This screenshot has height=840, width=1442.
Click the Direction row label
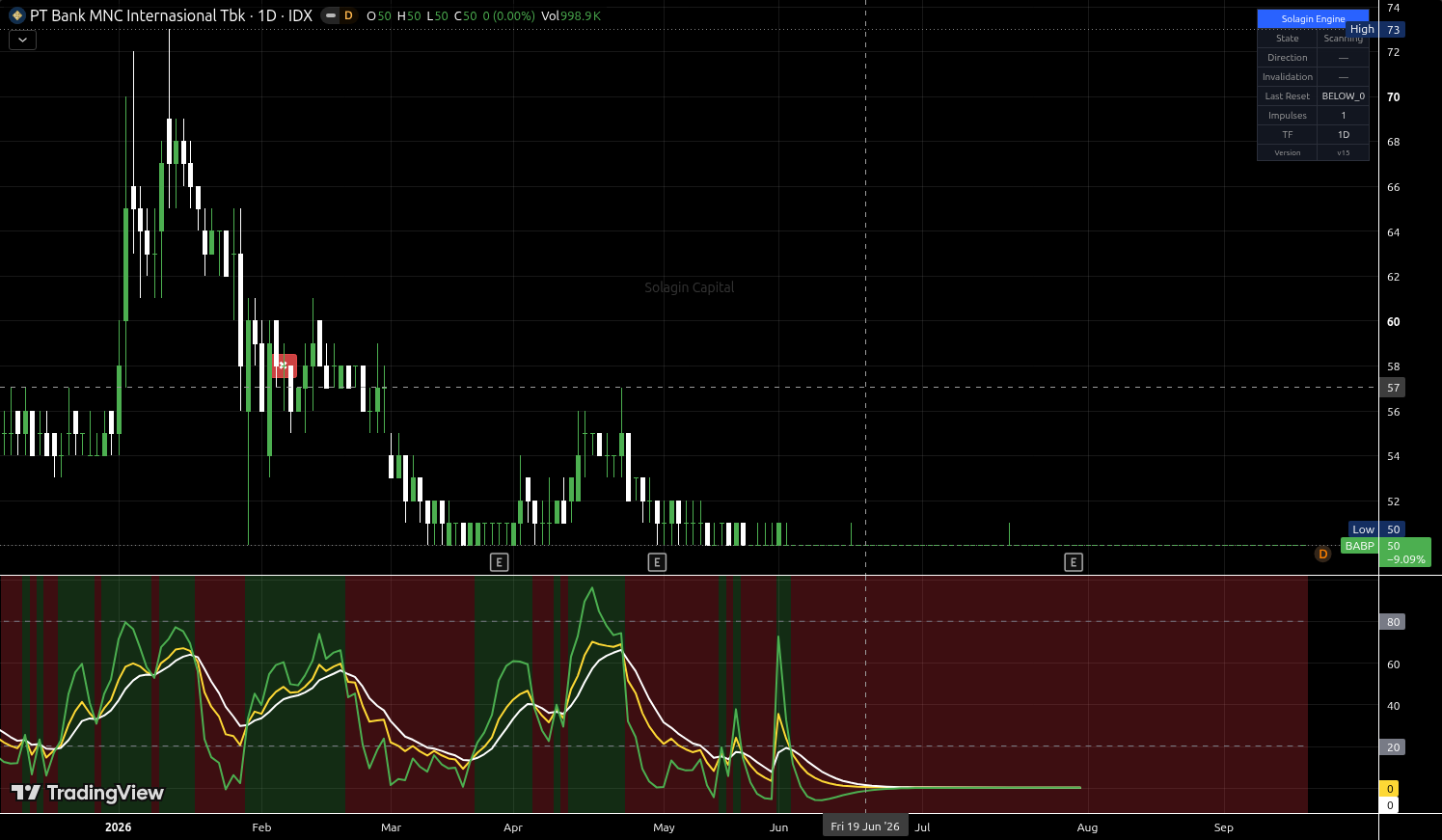pyautogui.click(x=1288, y=58)
